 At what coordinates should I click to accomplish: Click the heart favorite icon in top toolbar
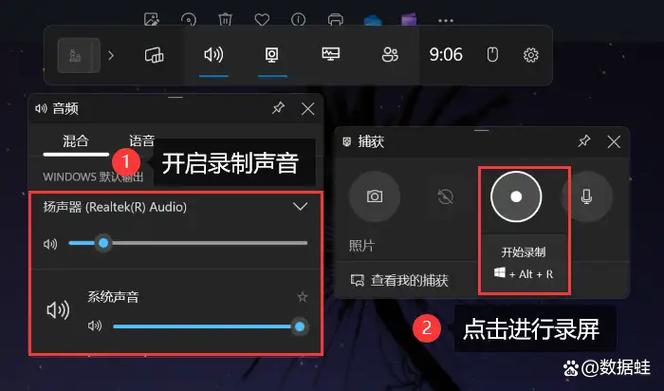pos(262,19)
